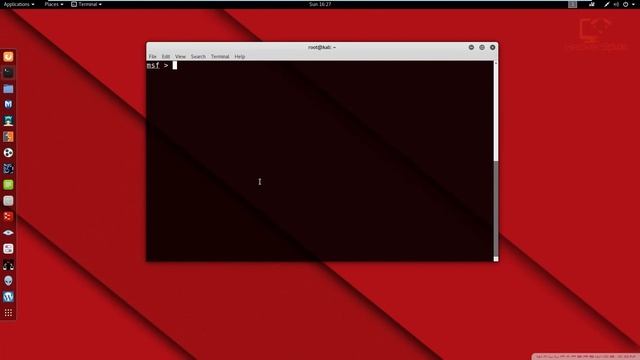Open the terminal Edit menu
The height and width of the screenshot is (360, 640).
(x=166, y=56)
